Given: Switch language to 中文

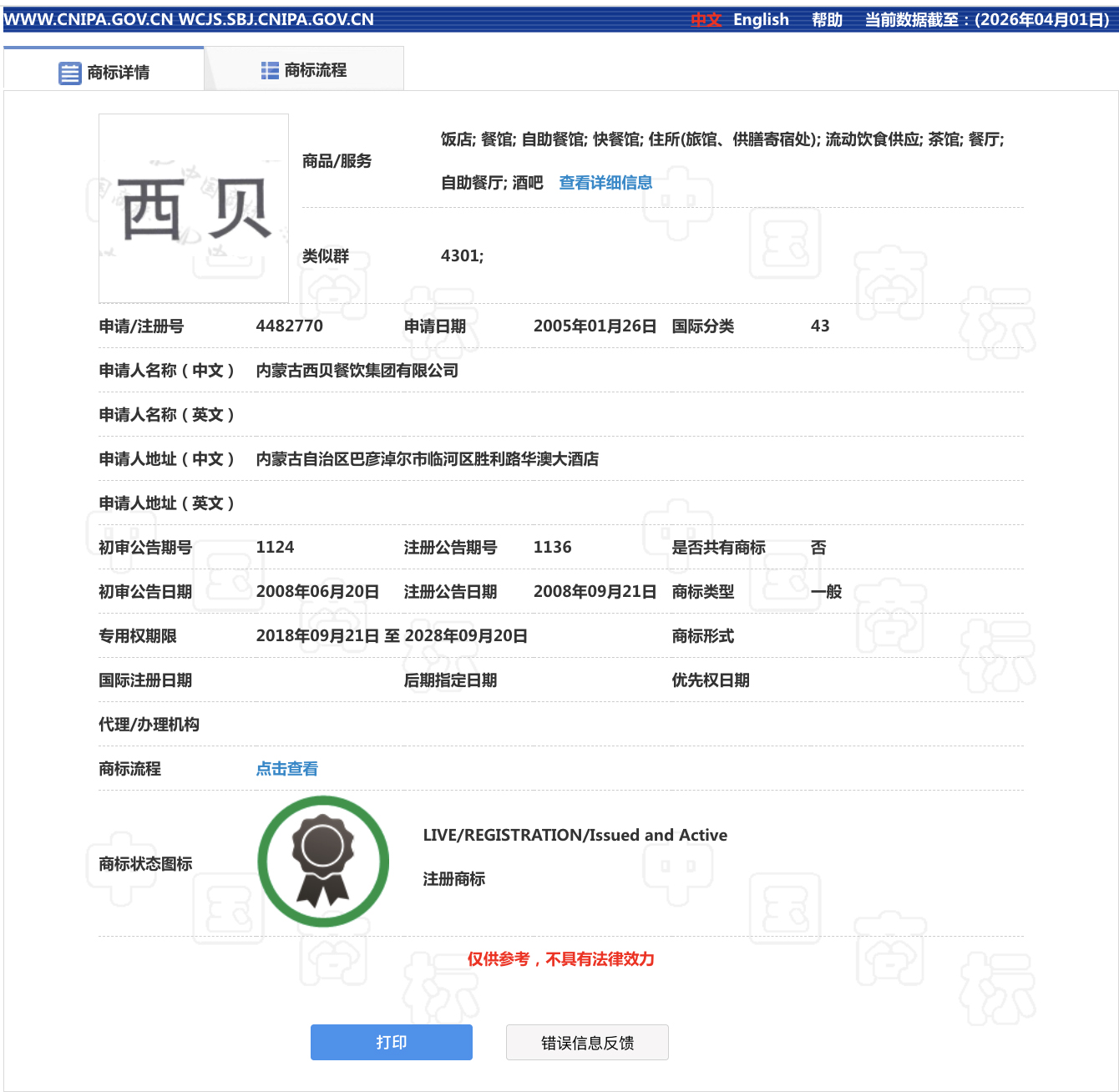Looking at the screenshot, I should (706, 19).
